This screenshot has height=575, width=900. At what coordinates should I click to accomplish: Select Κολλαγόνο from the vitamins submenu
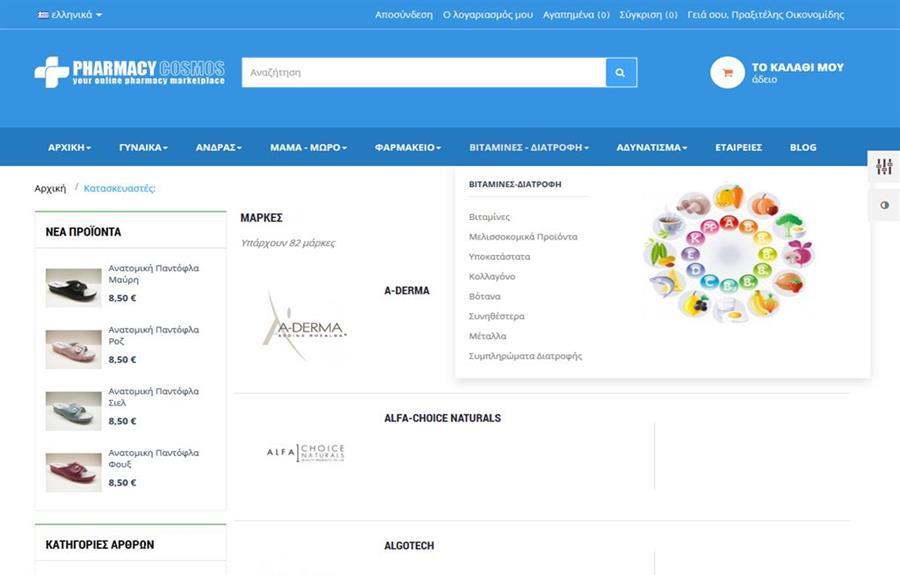click(x=492, y=276)
